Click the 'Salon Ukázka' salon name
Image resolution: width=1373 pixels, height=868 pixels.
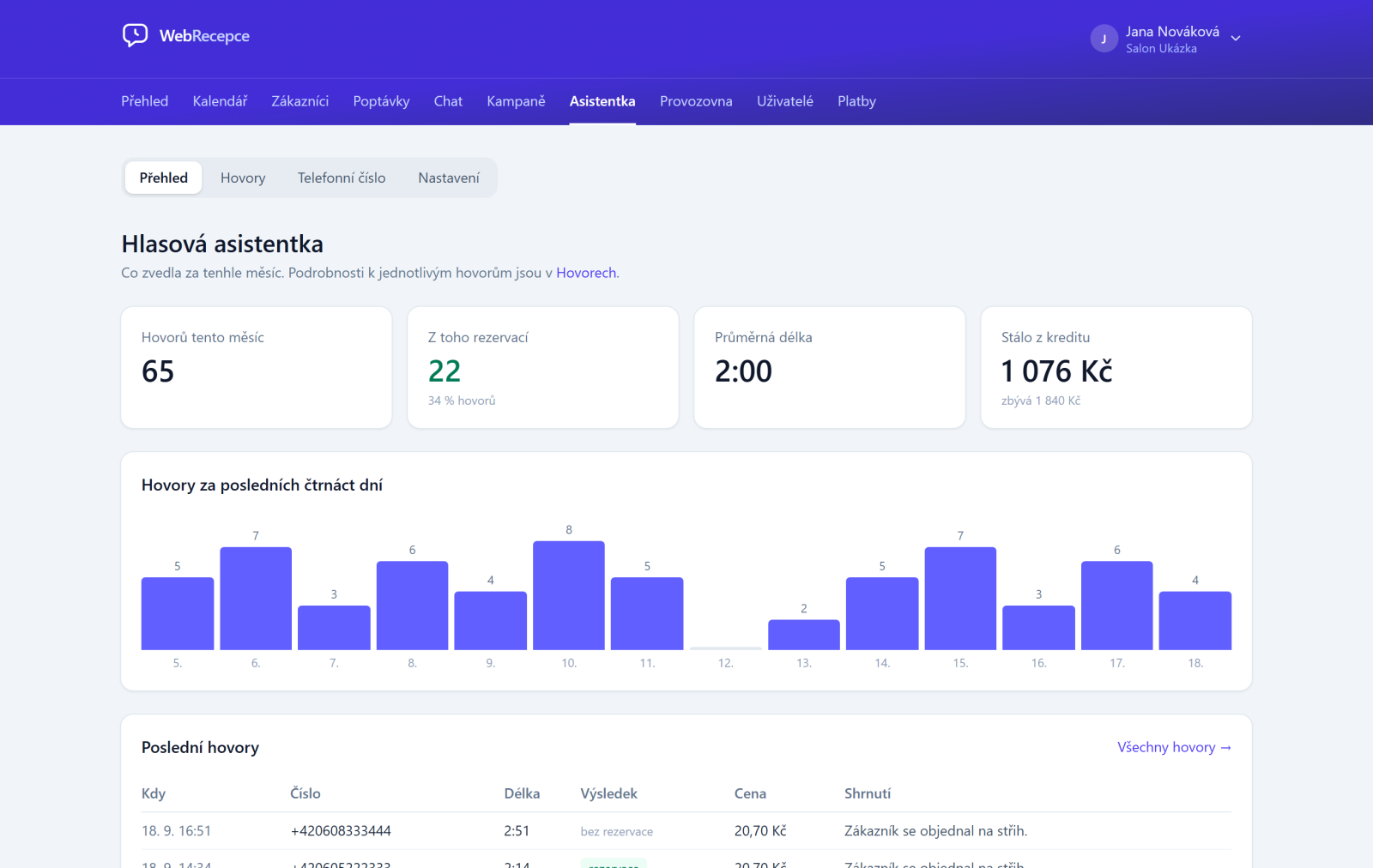click(1161, 49)
